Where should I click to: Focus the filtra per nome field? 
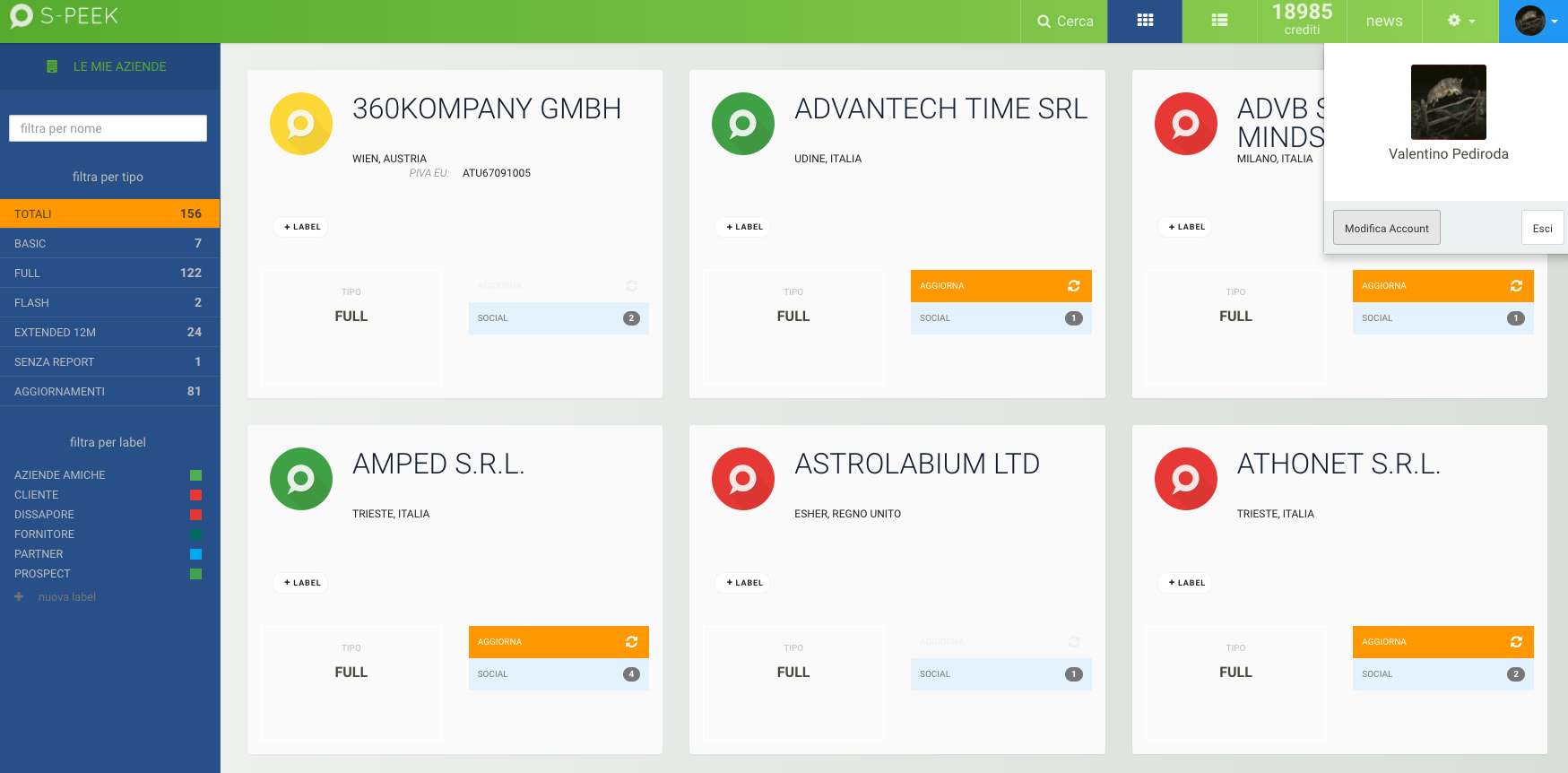tap(108, 128)
